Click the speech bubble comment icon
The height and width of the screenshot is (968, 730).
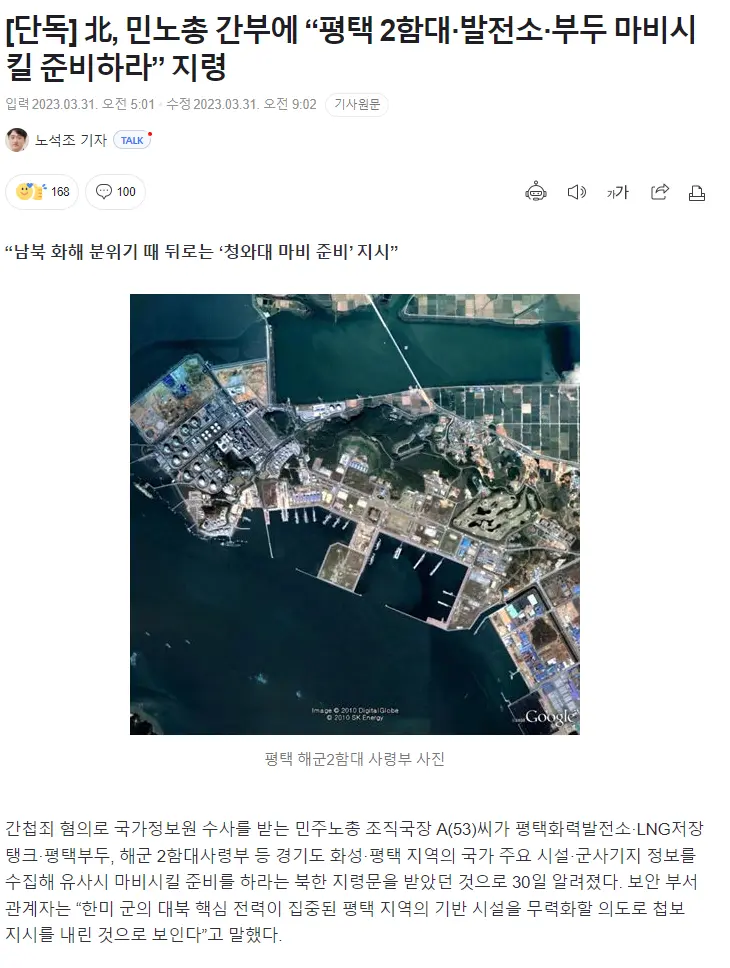[104, 191]
